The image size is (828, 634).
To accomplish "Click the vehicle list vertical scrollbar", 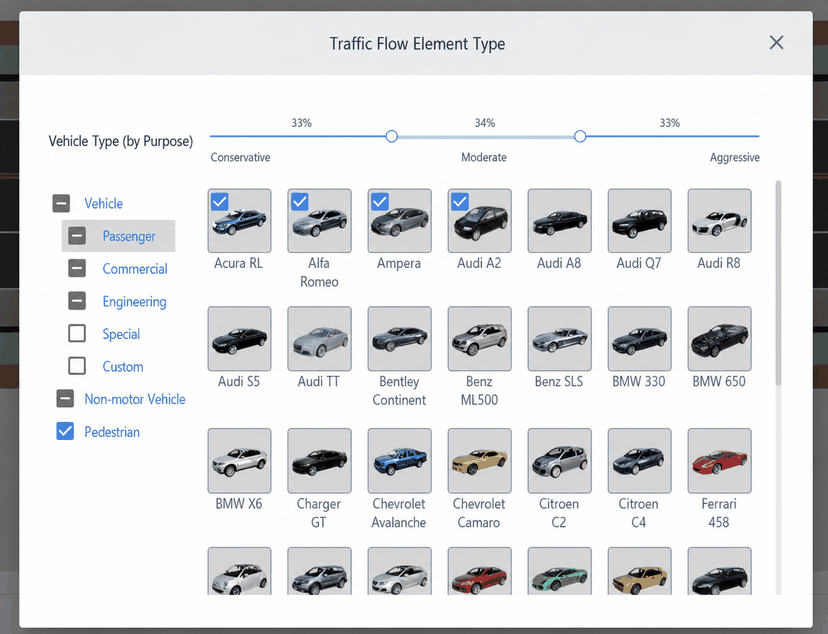I will coord(778,282).
